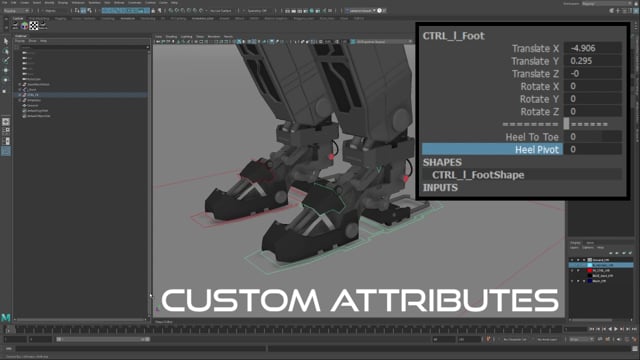Select defaultLightSet in Outliner
Image resolution: width=640 pixels, height=360 pixels.
tap(38, 111)
